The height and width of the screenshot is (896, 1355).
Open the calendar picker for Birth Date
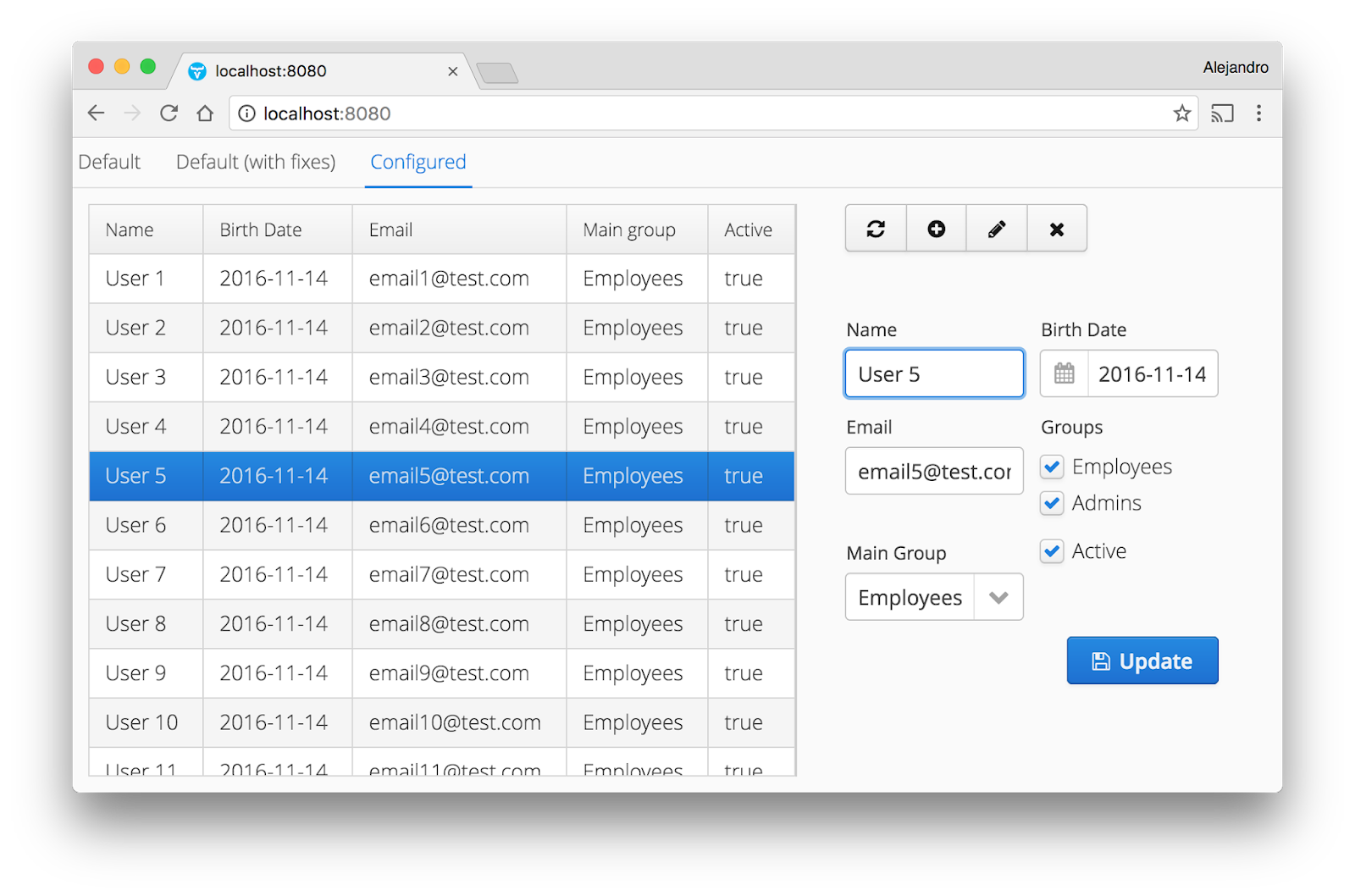pos(1063,373)
